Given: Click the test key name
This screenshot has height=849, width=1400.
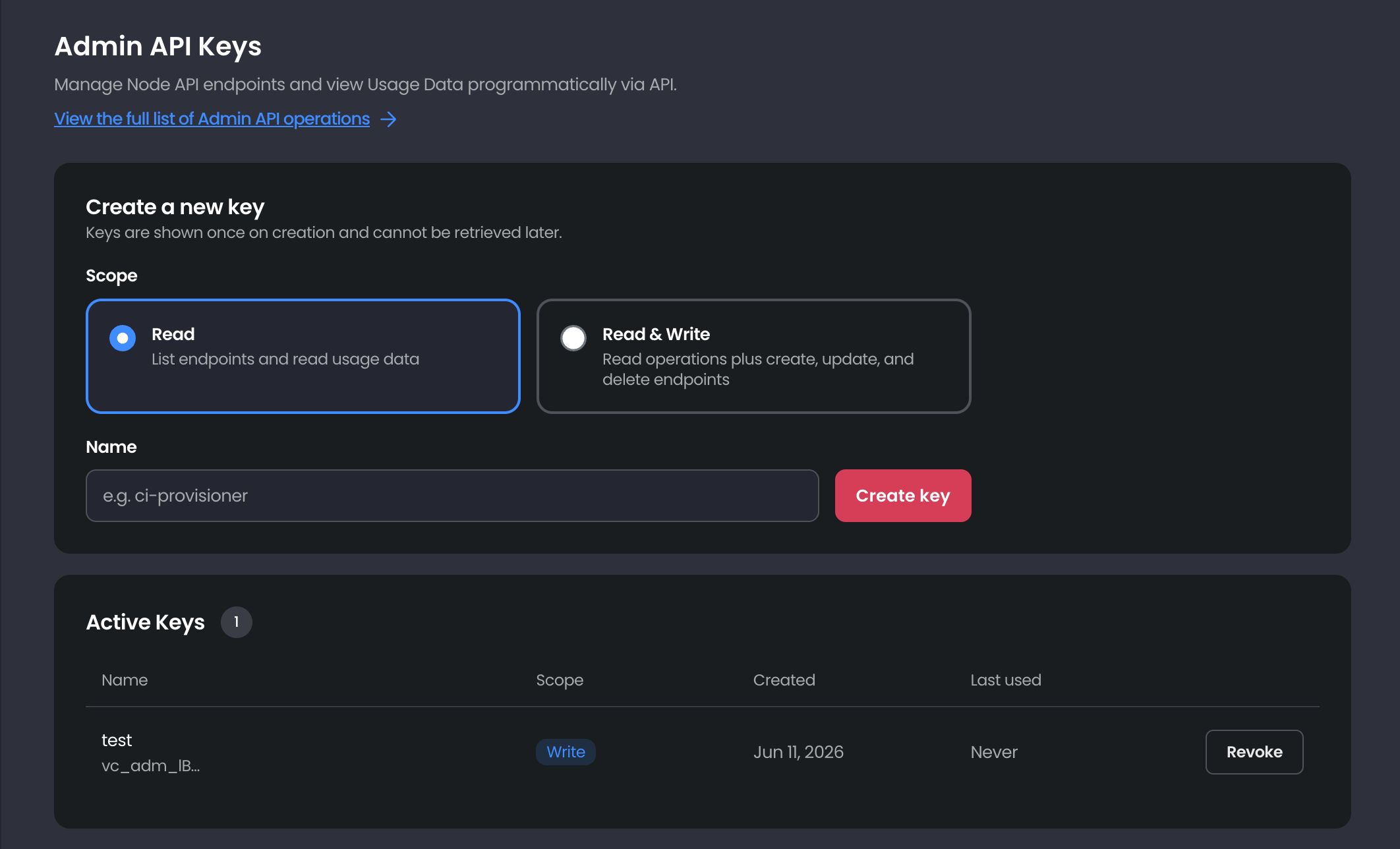Looking at the screenshot, I should (x=117, y=740).
